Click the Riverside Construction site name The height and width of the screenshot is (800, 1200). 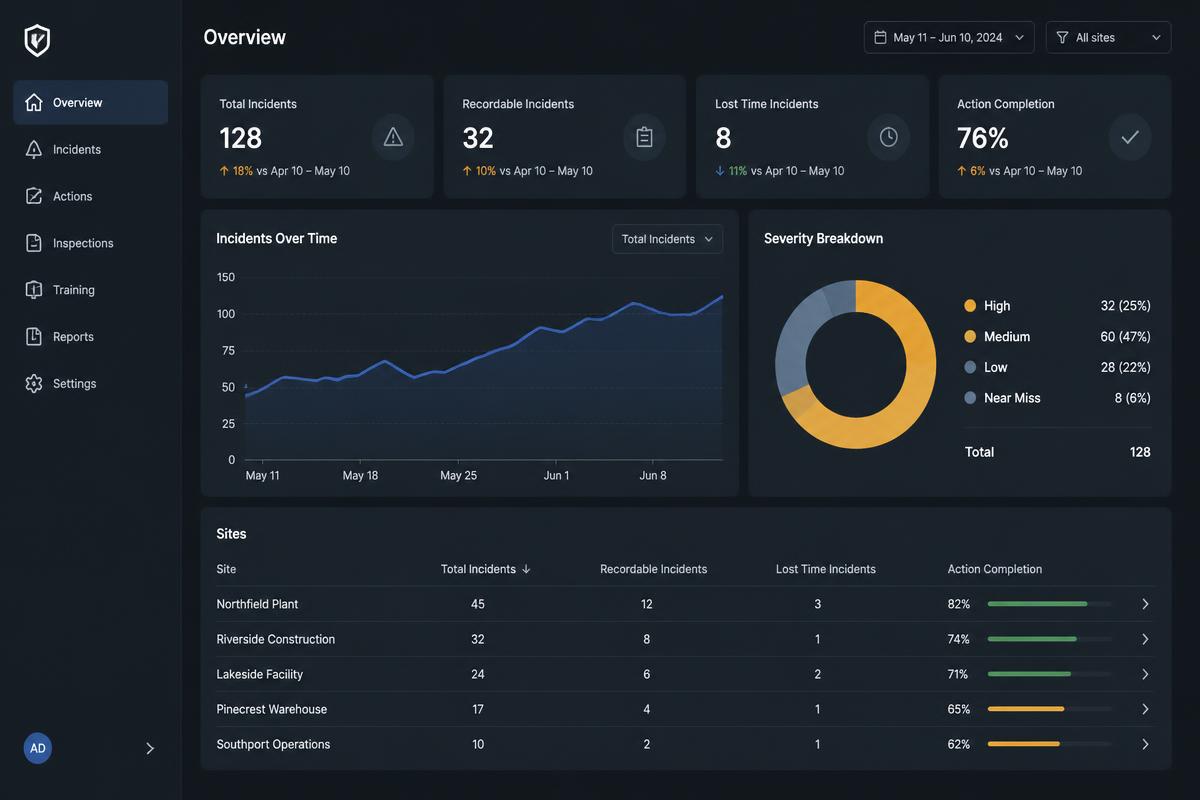[276, 639]
